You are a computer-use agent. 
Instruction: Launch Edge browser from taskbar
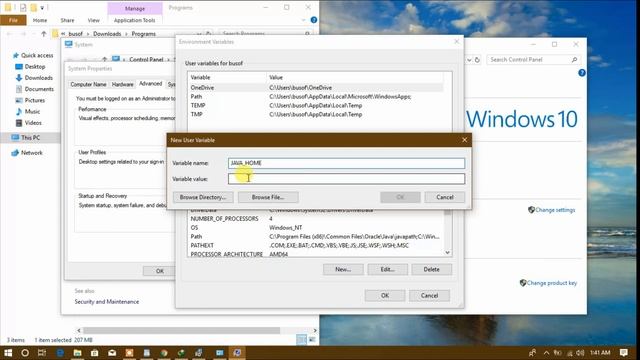(60, 353)
